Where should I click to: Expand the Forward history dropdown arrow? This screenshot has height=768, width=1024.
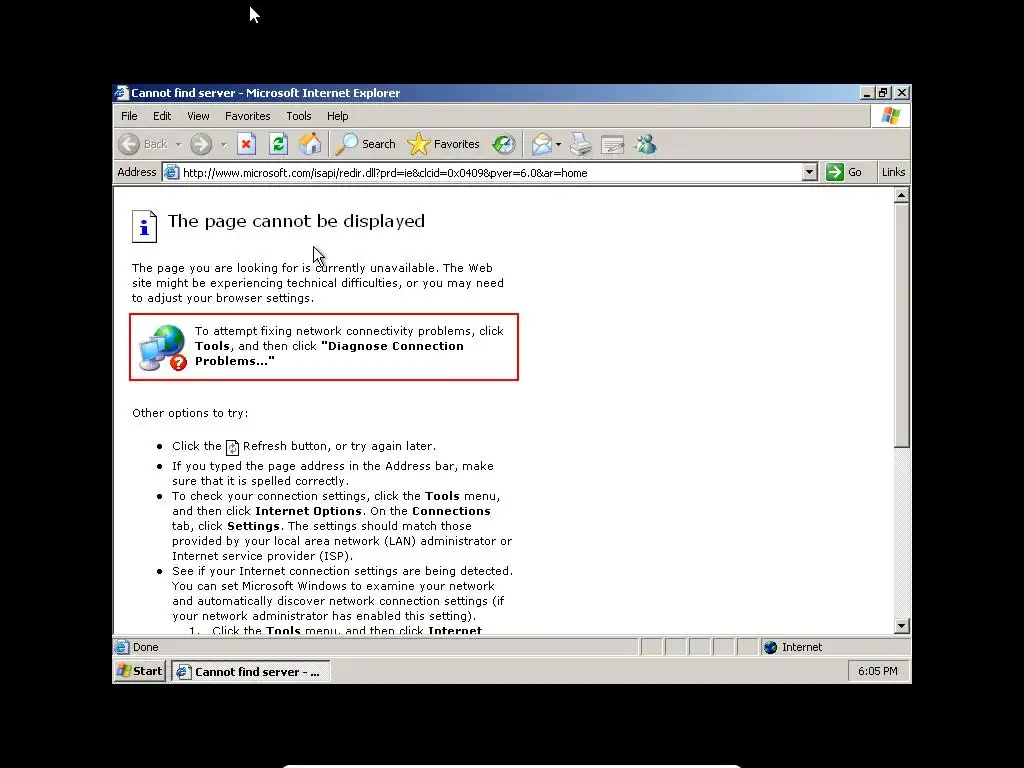223,144
